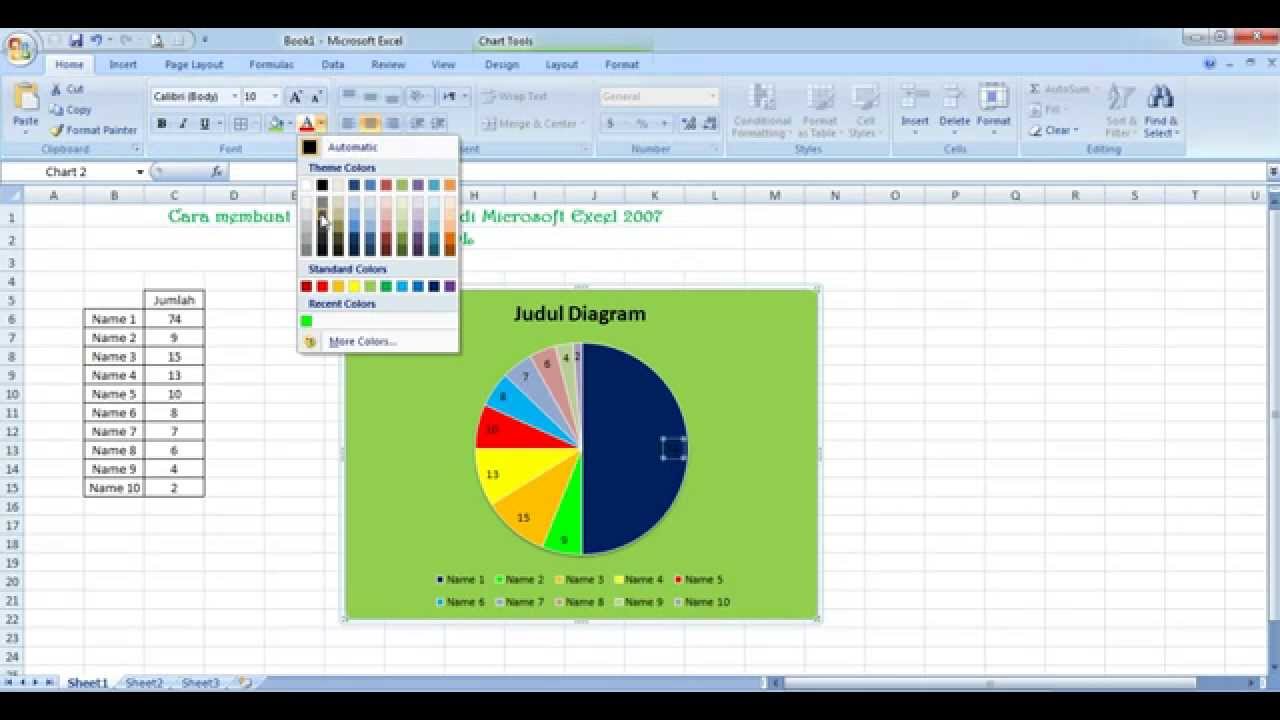
Task: Increase font size with Grow Font
Action: [296, 97]
